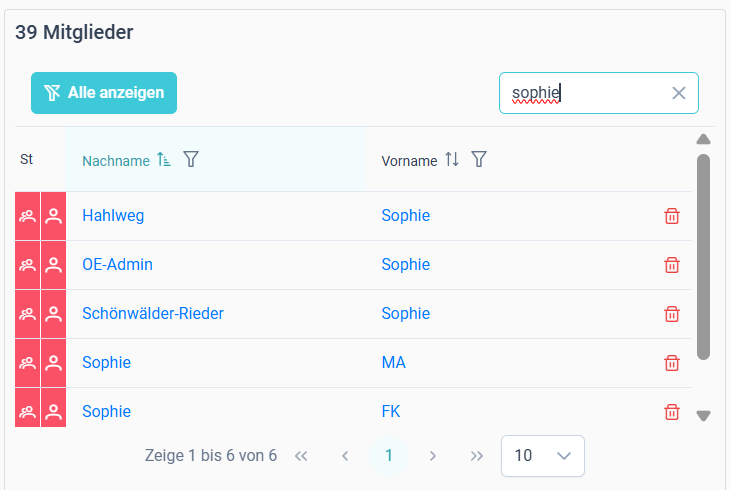The height and width of the screenshot is (490, 730).
Task: Clear the sophie search text
Action: click(x=679, y=93)
